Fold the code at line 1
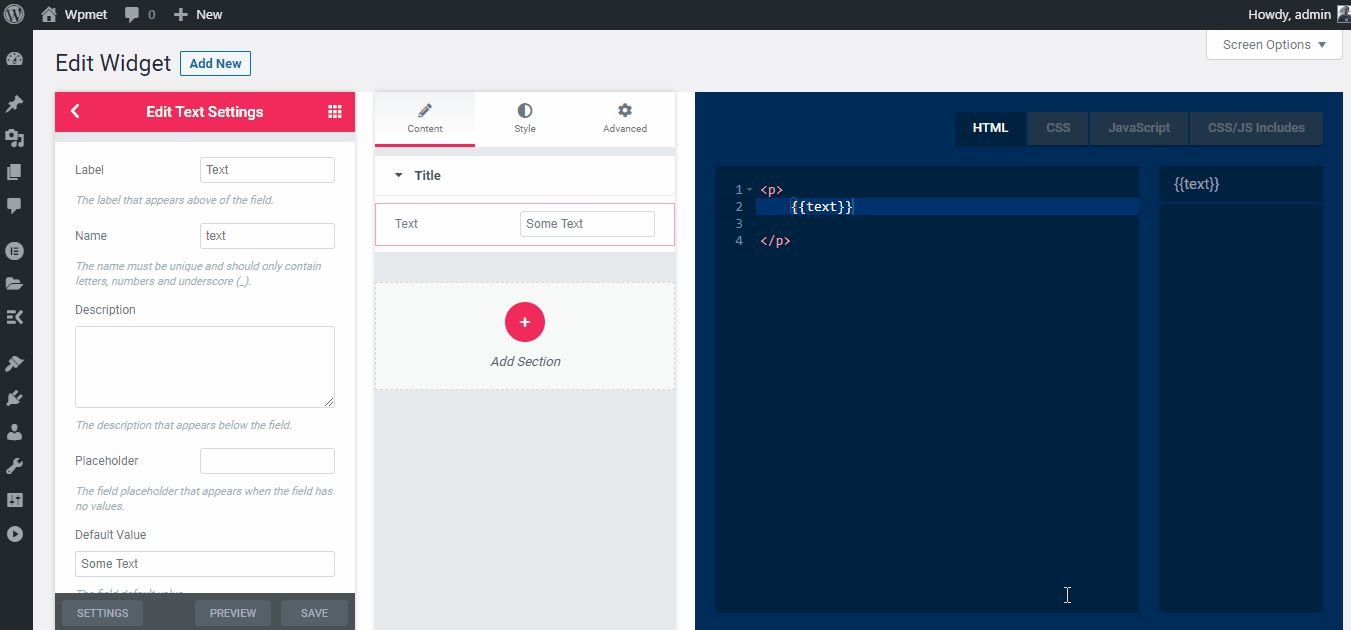The image size is (1351, 630). coord(749,190)
